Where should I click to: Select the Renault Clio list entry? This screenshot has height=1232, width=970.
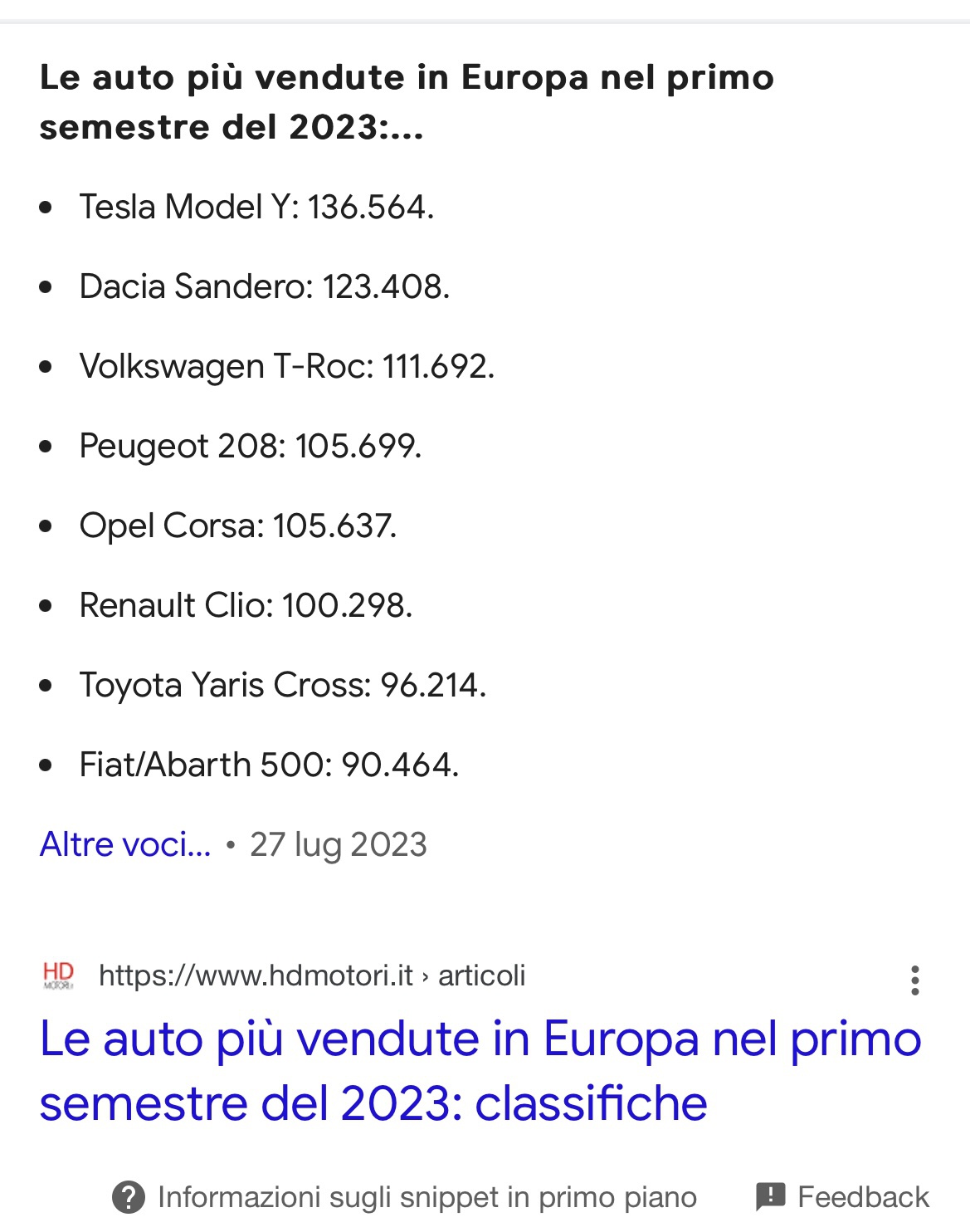(246, 605)
